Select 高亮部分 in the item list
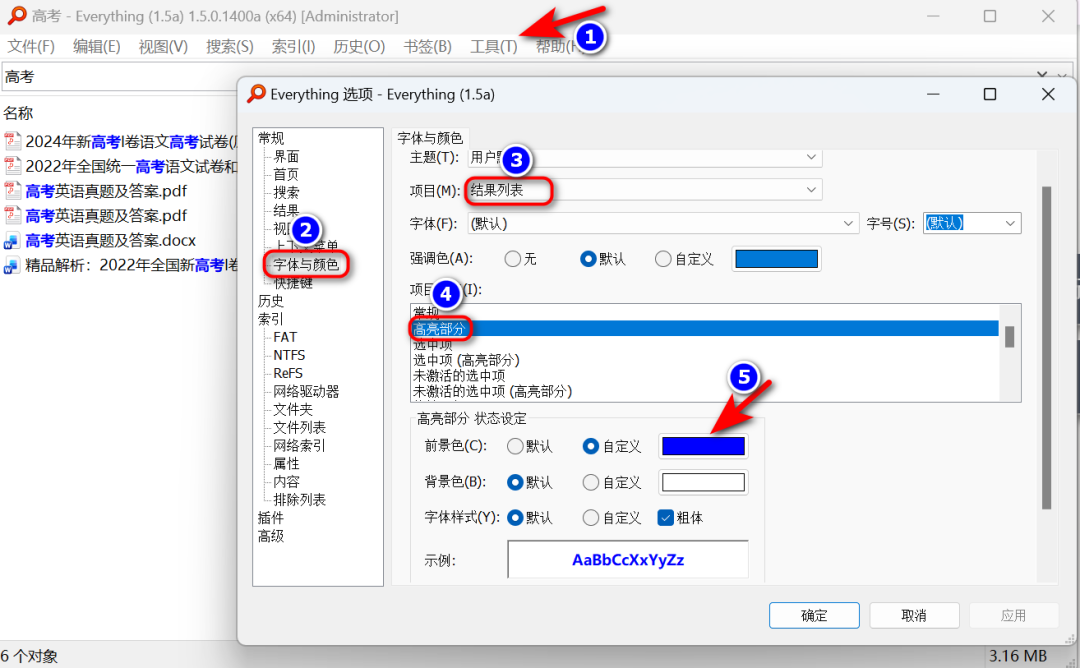The height and width of the screenshot is (668, 1080). [705, 329]
